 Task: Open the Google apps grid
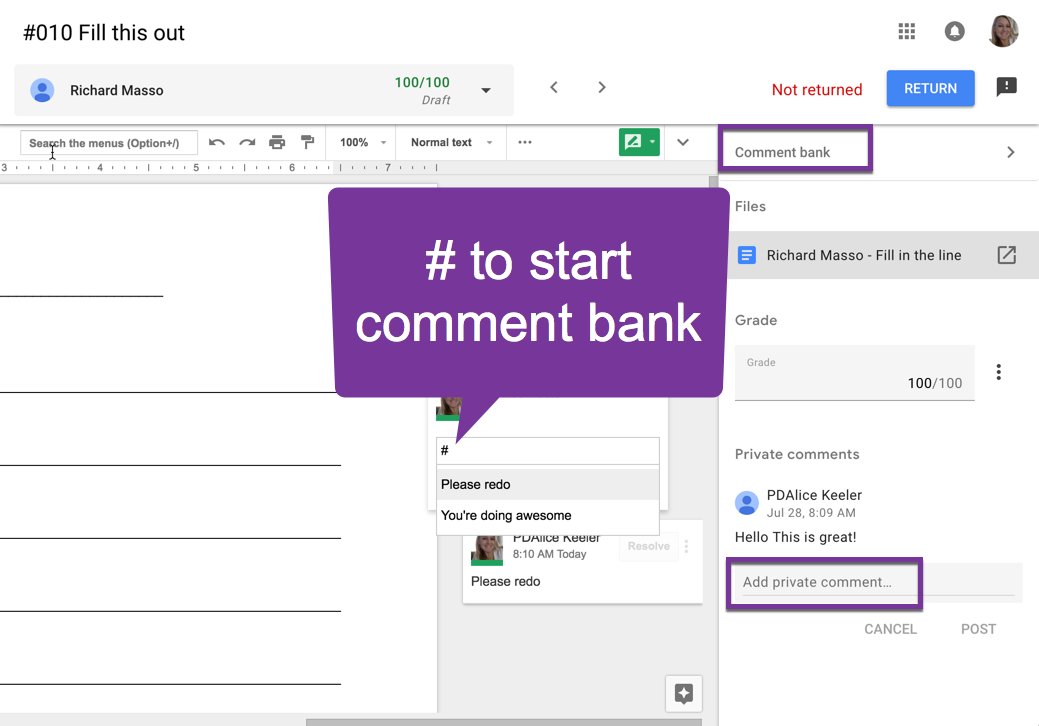tap(906, 31)
